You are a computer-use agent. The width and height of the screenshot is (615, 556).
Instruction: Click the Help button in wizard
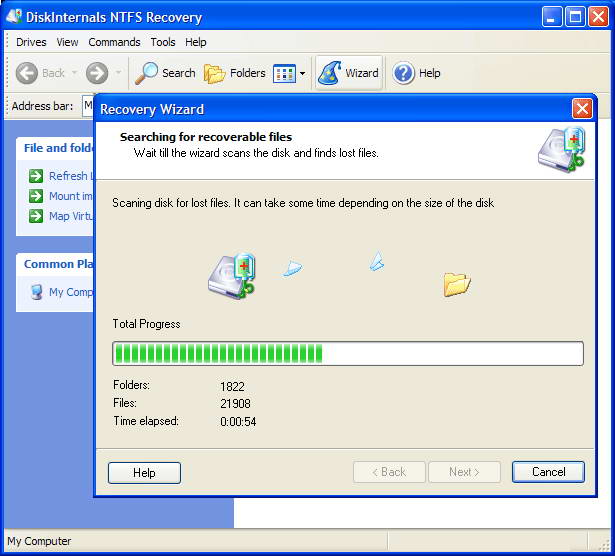click(x=144, y=472)
